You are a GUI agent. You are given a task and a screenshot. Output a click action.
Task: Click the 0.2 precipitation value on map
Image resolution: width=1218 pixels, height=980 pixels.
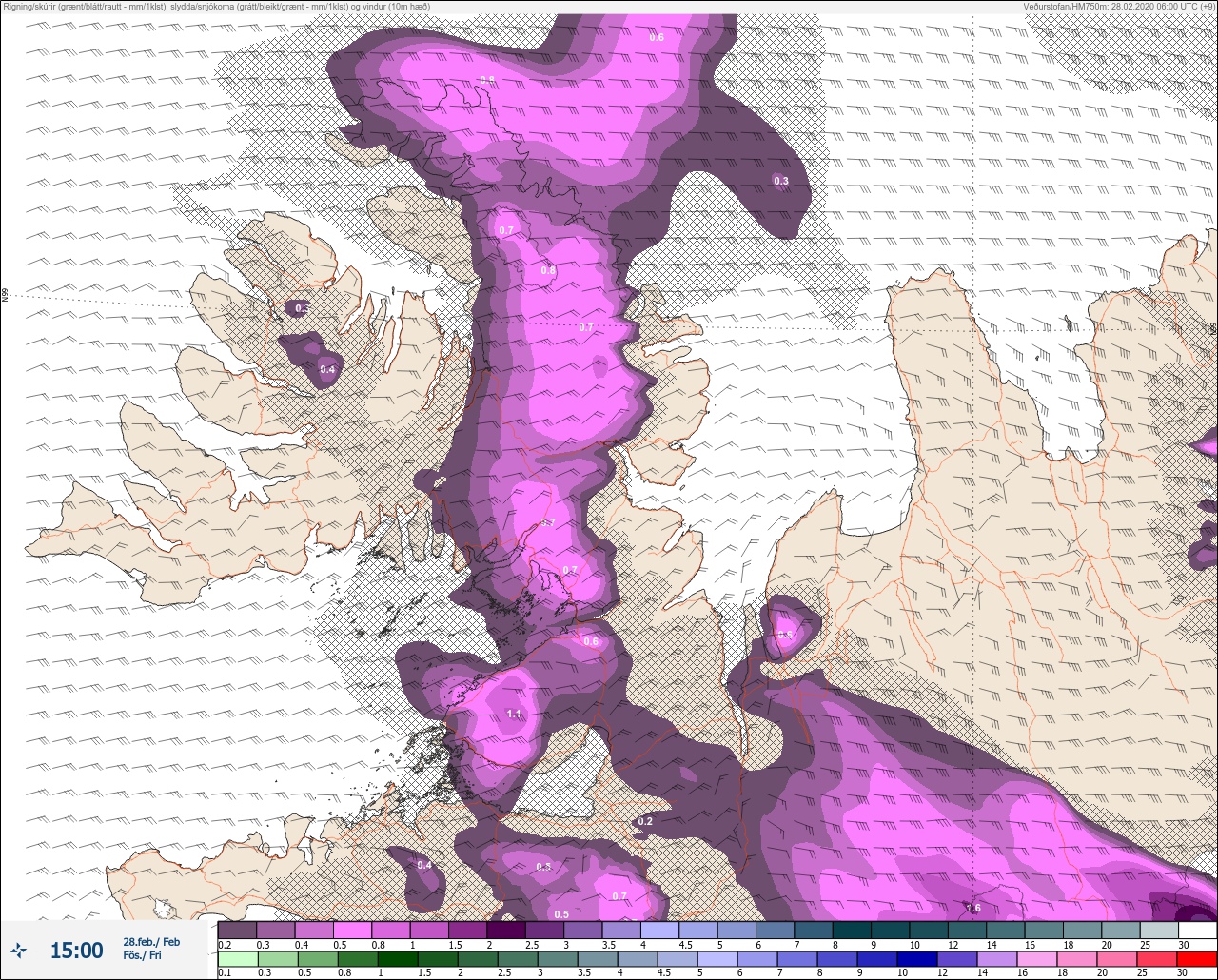point(645,821)
